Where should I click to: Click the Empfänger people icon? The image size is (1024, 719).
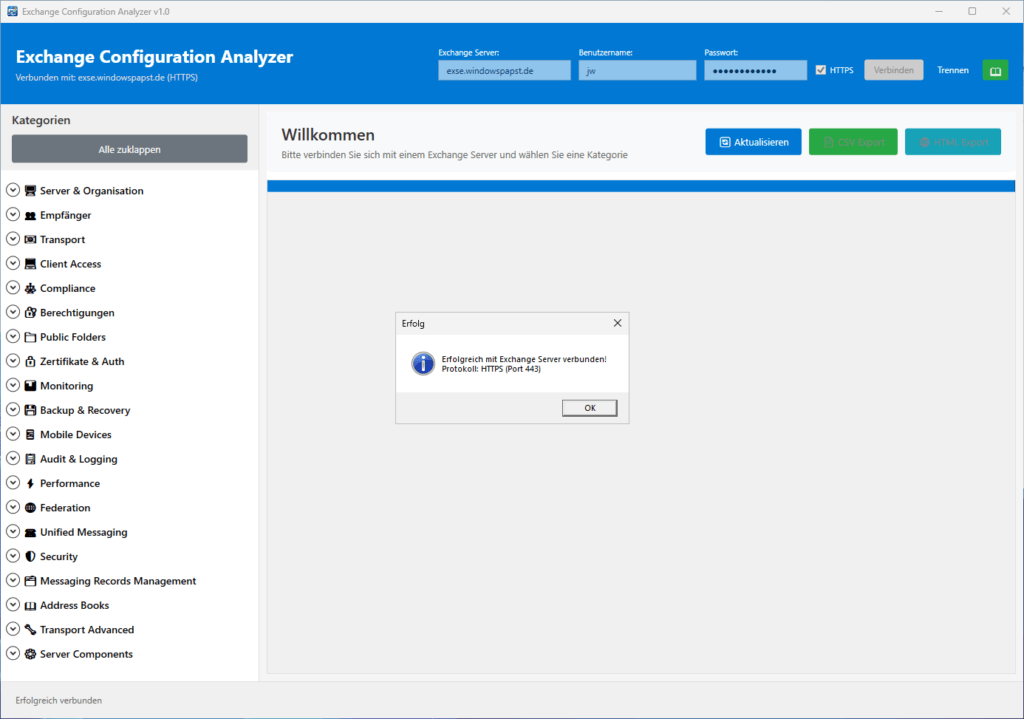(28, 215)
